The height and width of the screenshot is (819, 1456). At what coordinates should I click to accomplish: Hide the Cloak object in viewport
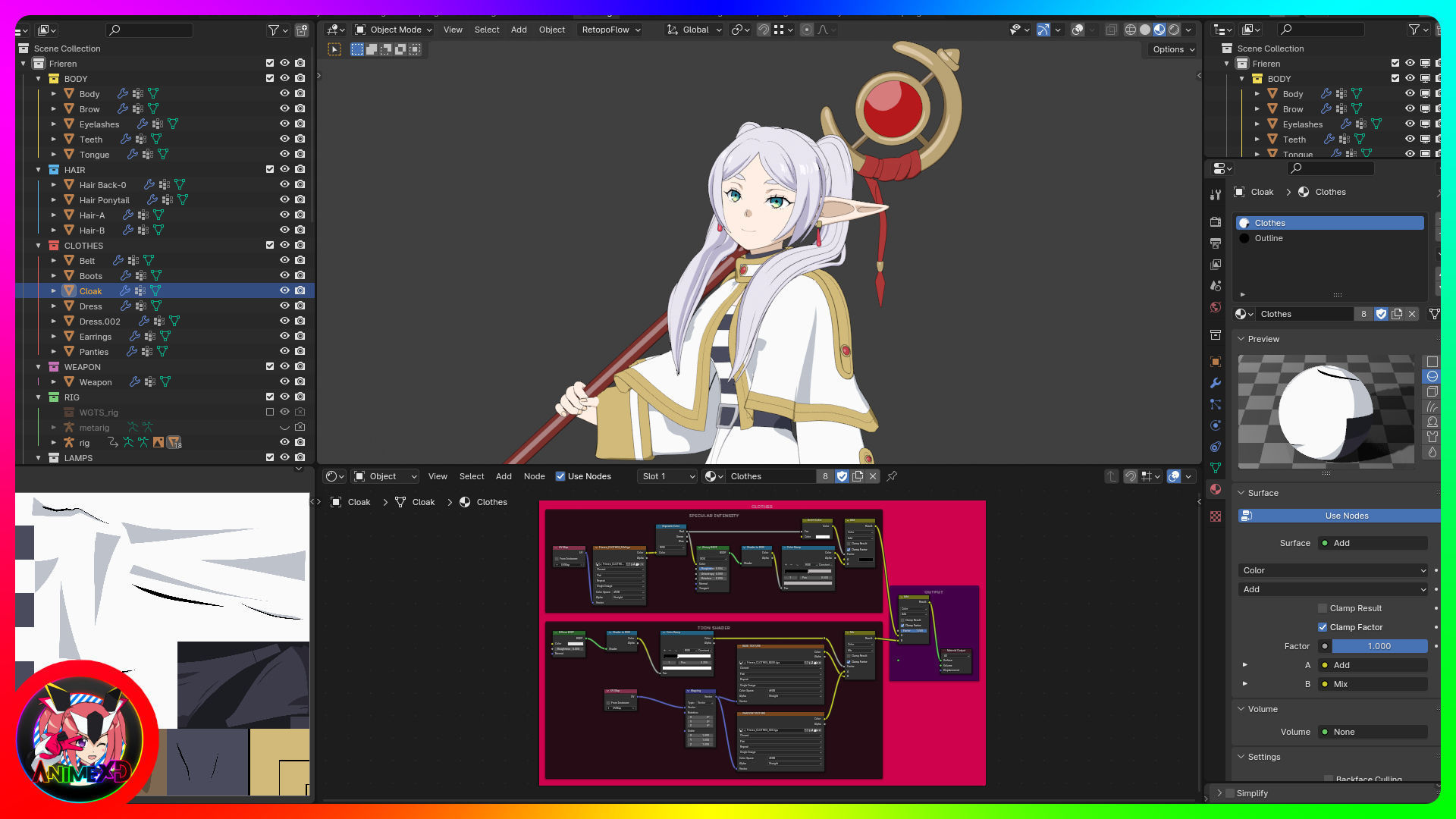pos(284,290)
